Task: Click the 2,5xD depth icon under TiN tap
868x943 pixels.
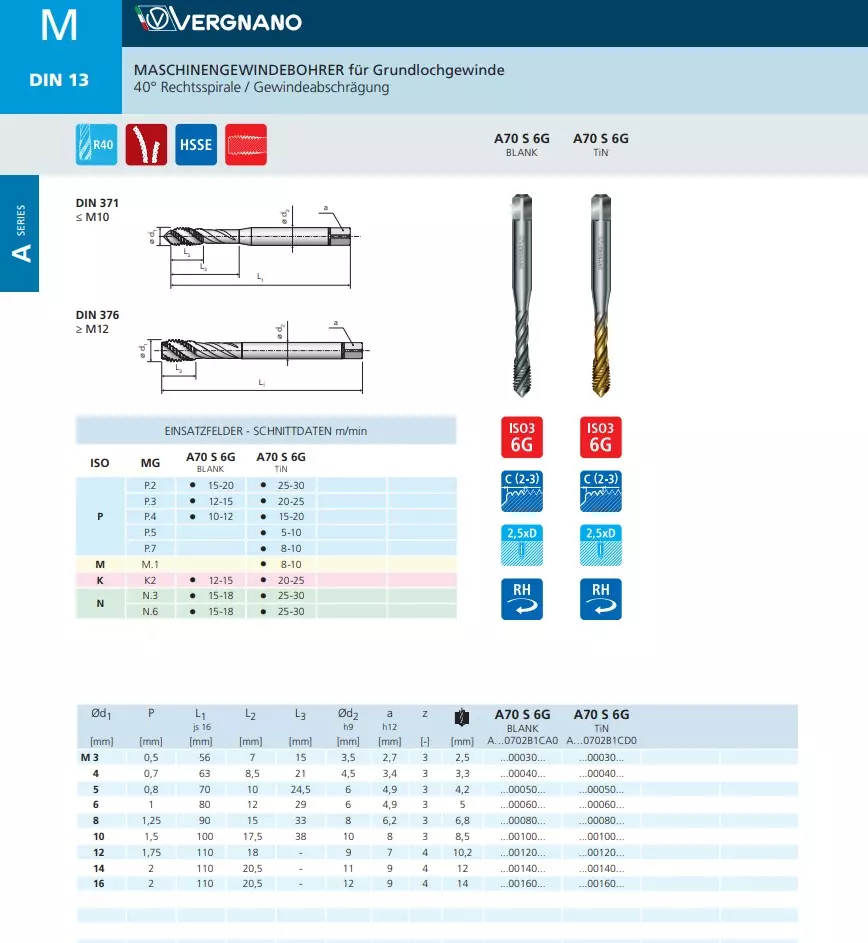Action: 600,545
